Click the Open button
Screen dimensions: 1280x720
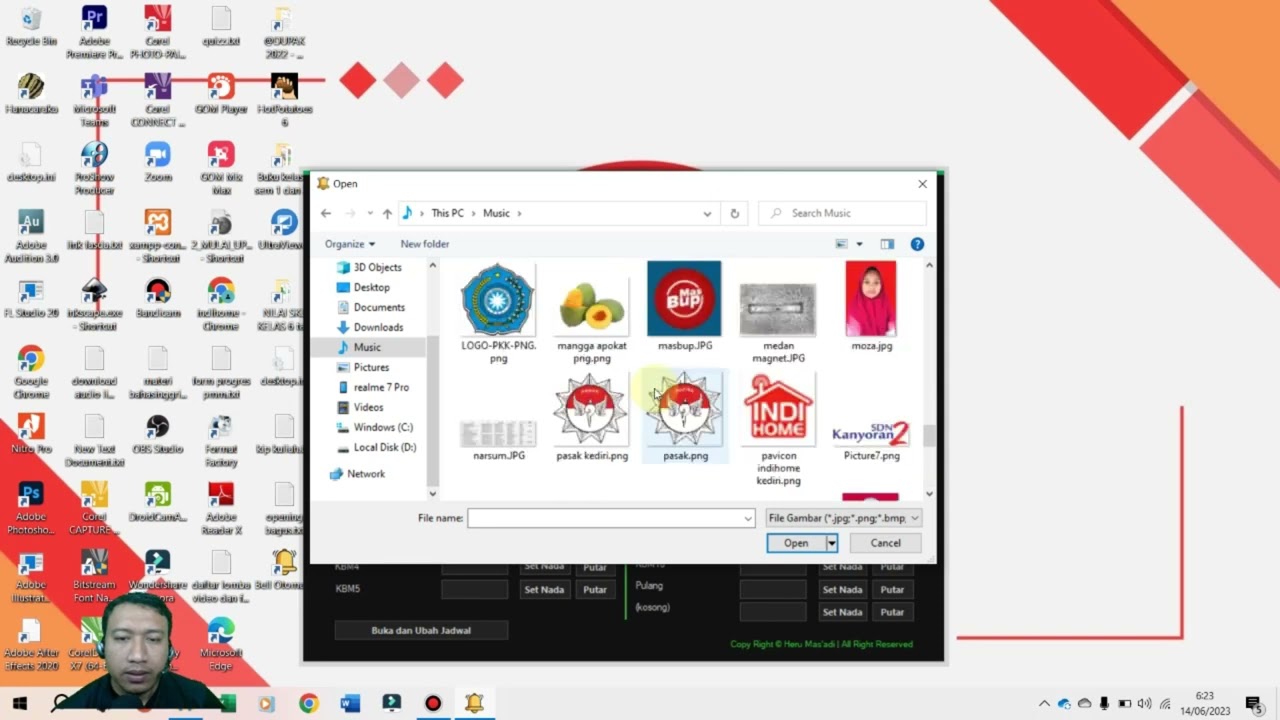coord(796,543)
